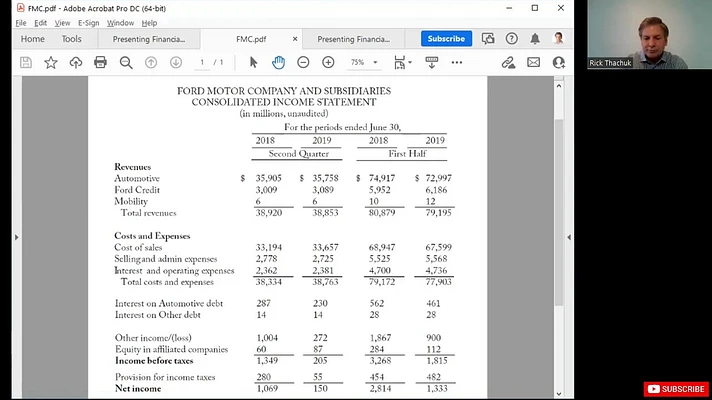This screenshot has height=400, width=712.
Task: Click the Second Quarter column heading
Action: (x=298, y=154)
